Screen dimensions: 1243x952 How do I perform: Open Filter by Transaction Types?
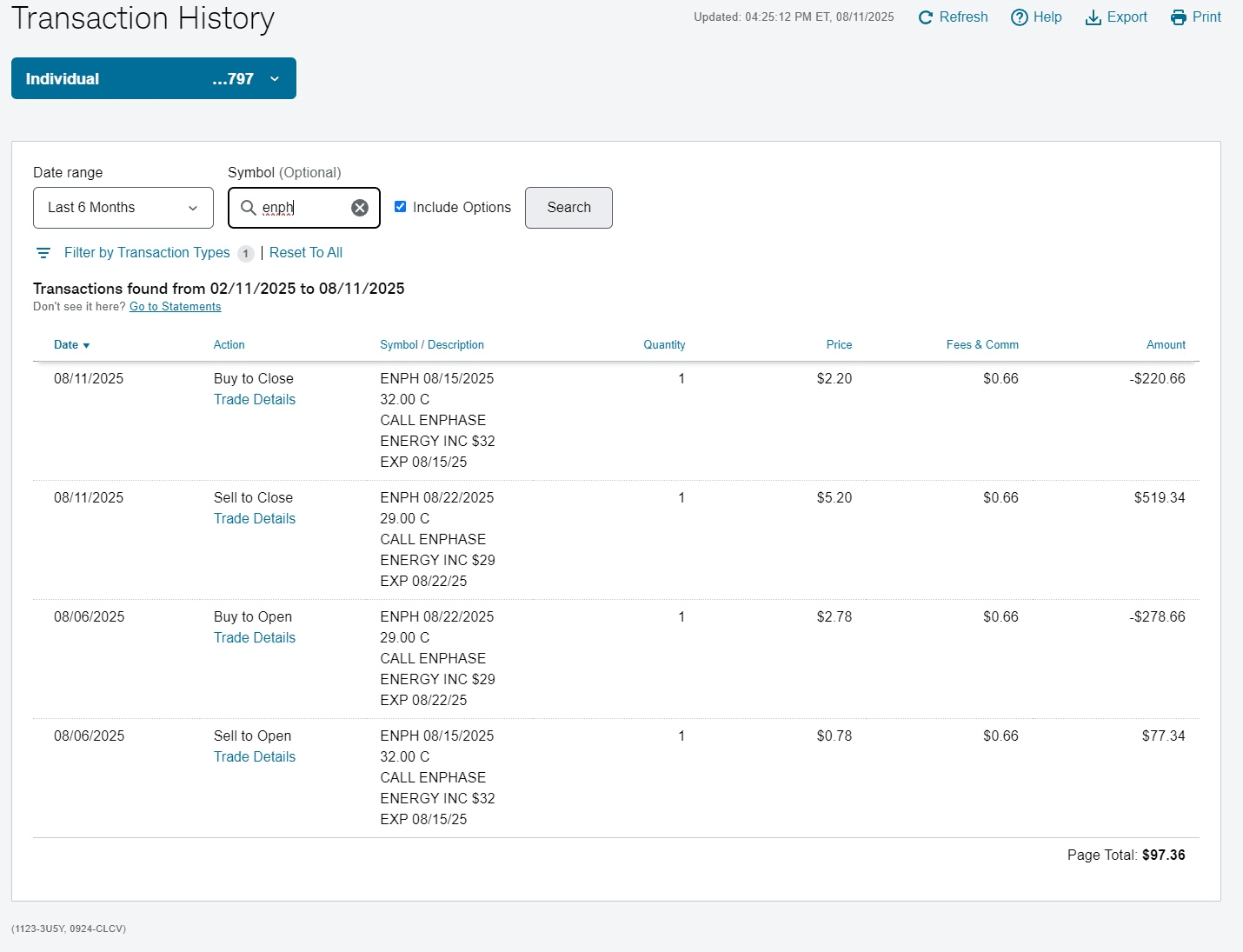147,253
